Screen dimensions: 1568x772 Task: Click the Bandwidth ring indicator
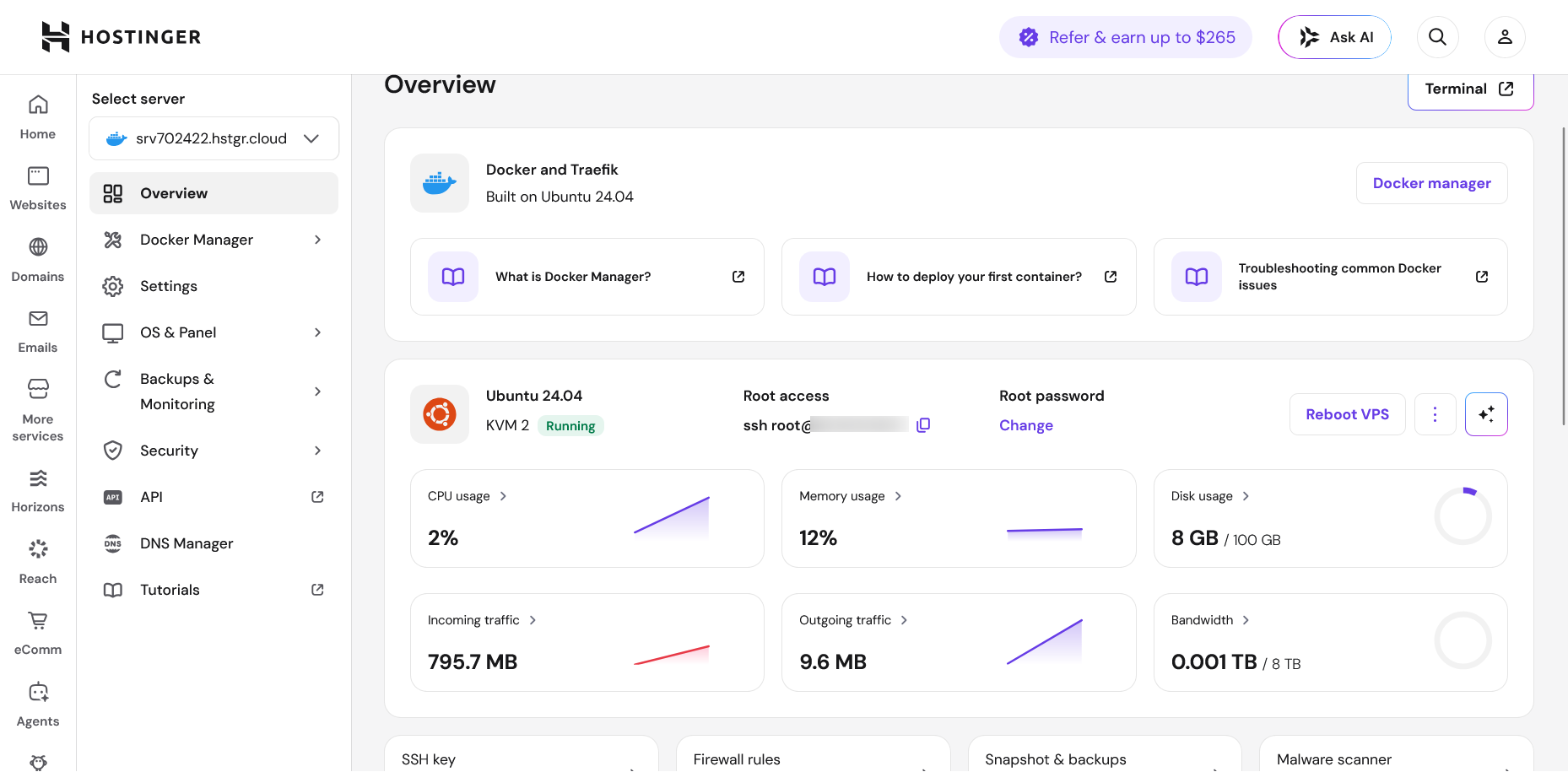[1463, 640]
